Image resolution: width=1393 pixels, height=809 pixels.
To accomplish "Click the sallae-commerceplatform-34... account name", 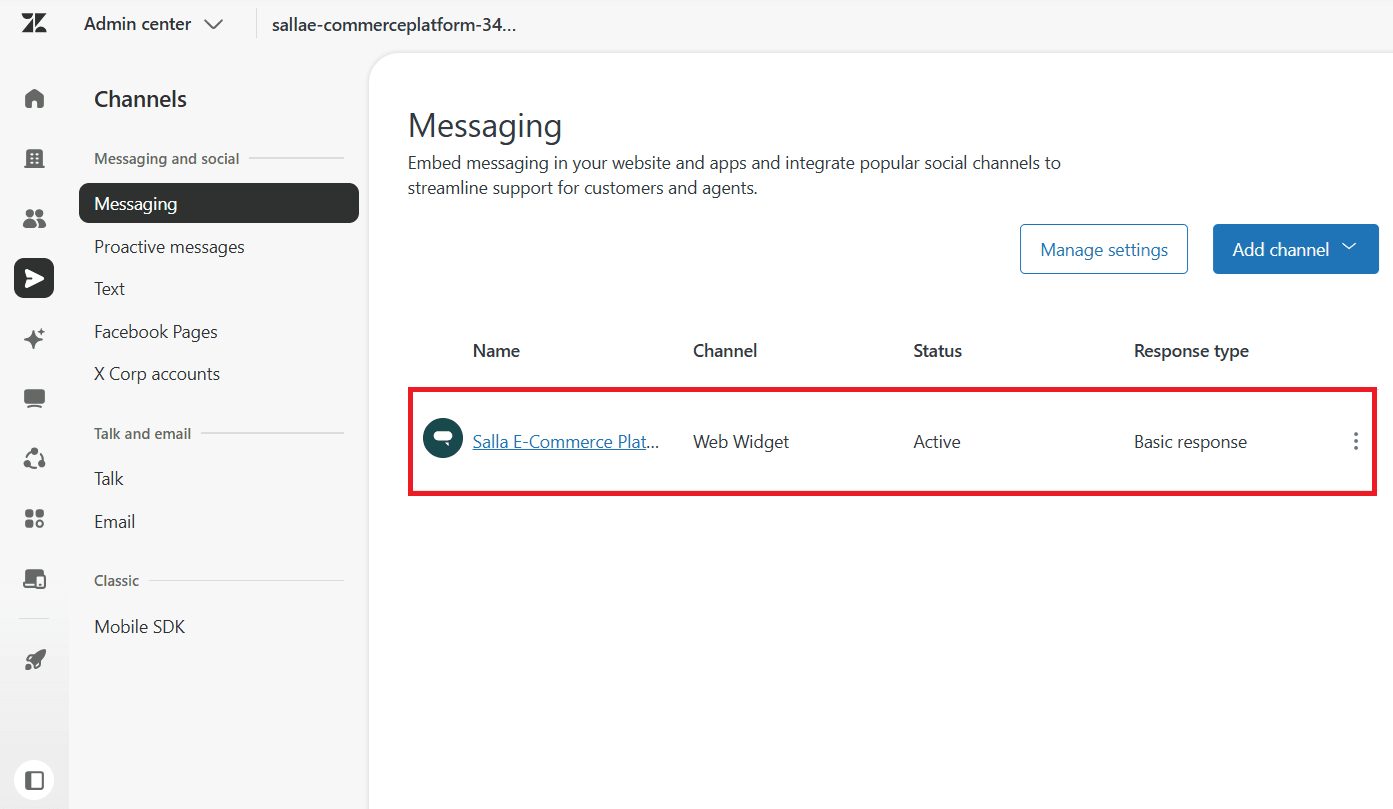I will click(x=394, y=24).
